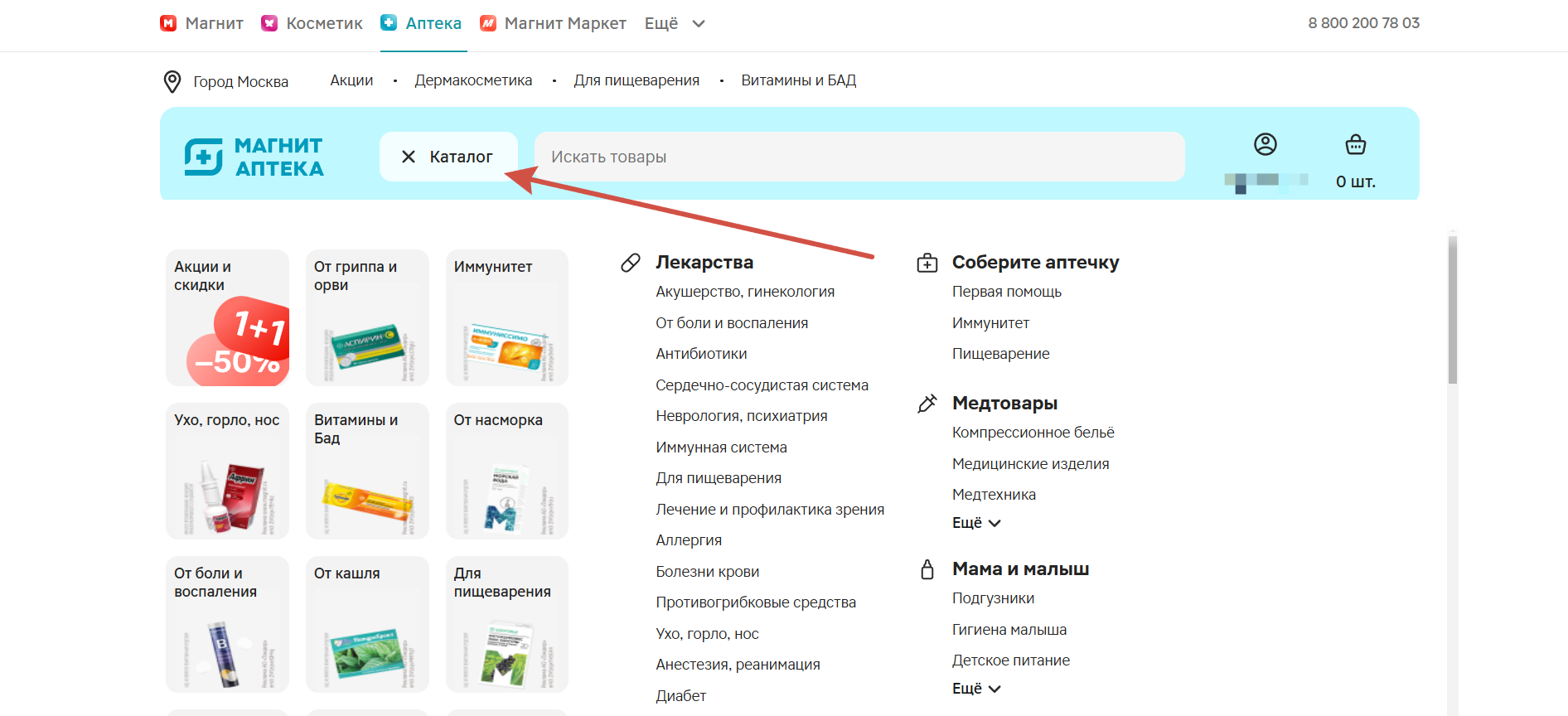Open the Акции menu item
The image size is (1568, 716).
tap(351, 80)
